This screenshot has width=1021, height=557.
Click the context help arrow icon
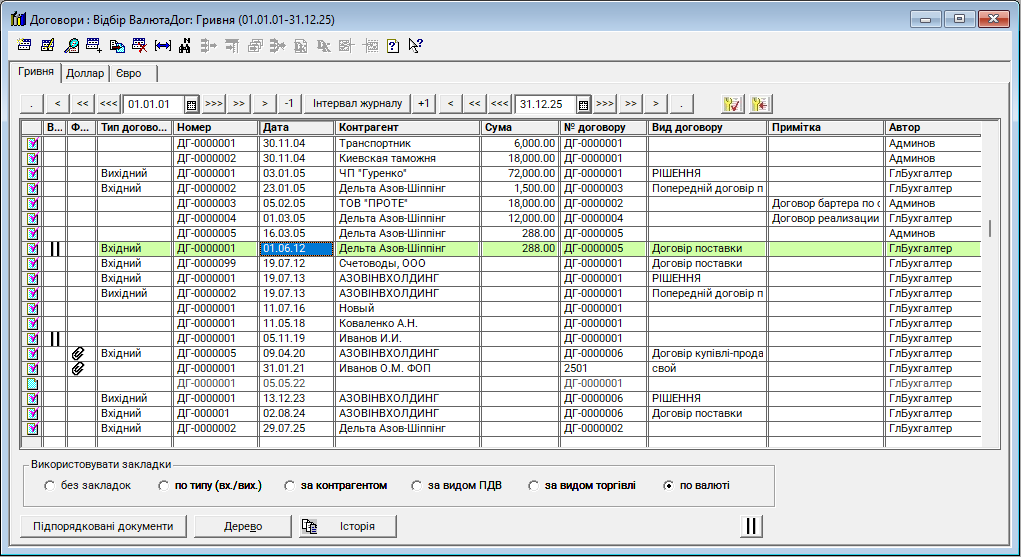tap(415, 45)
